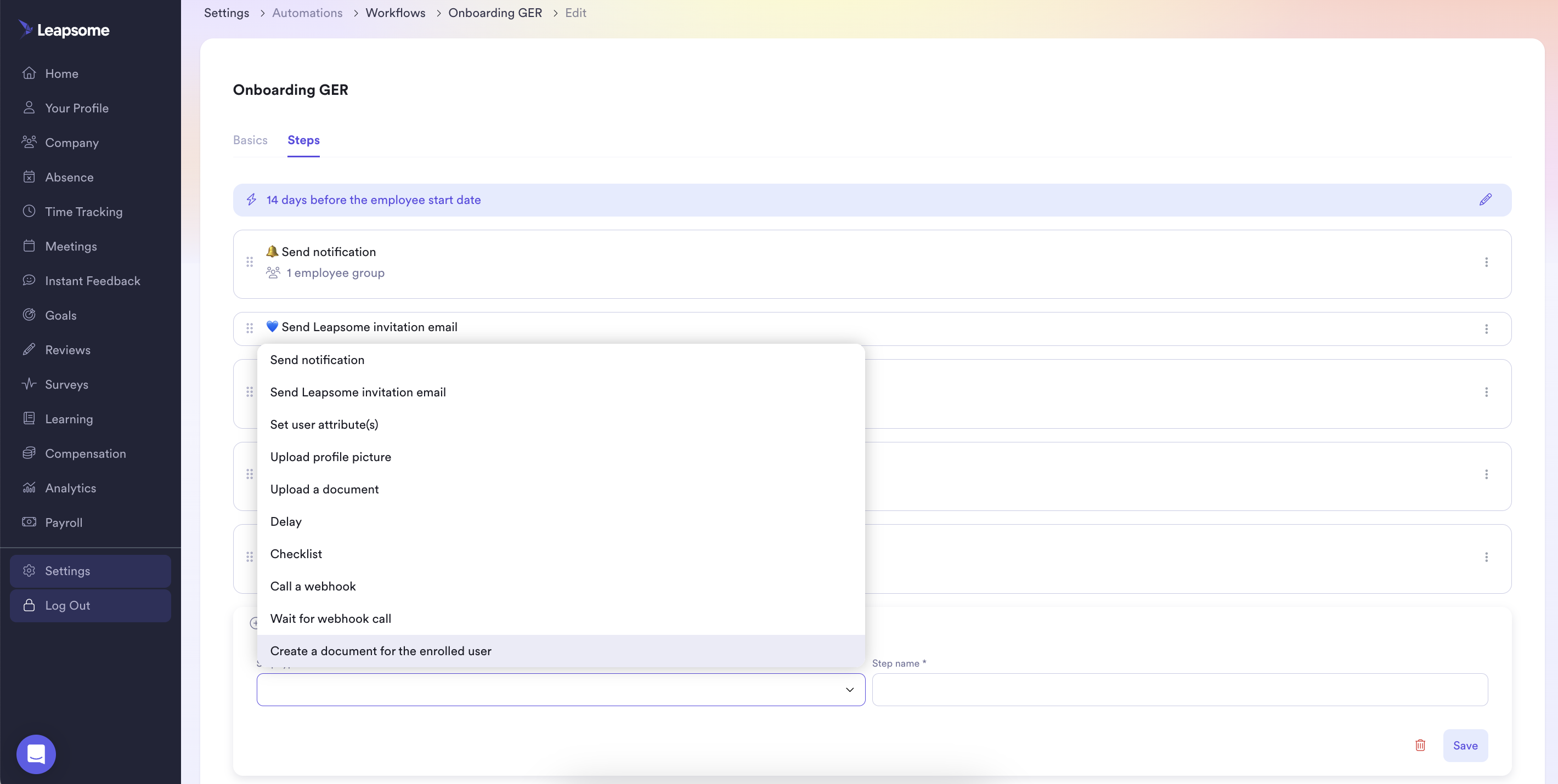Switch to the Basics tab
The width and height of the screenshot is (1558, 784).
[x=250, y=140]
